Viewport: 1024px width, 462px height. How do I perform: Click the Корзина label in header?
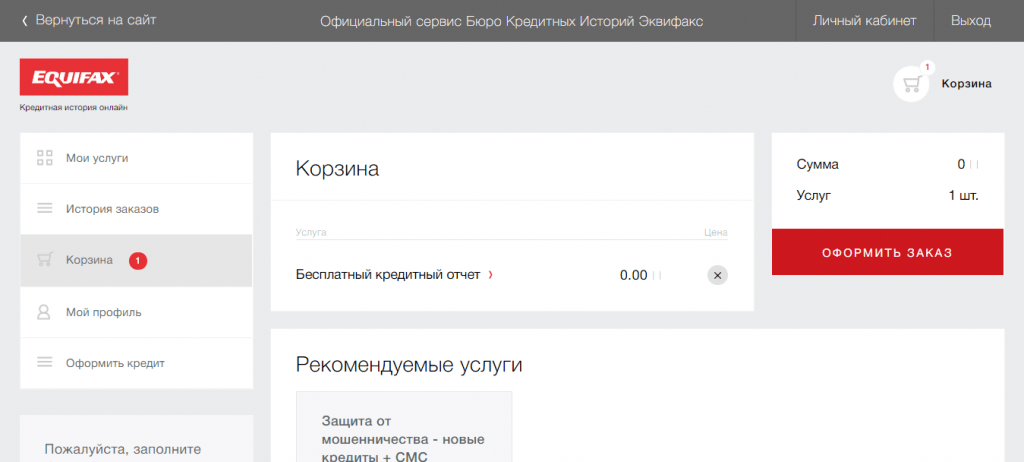(x=966, y=84)
